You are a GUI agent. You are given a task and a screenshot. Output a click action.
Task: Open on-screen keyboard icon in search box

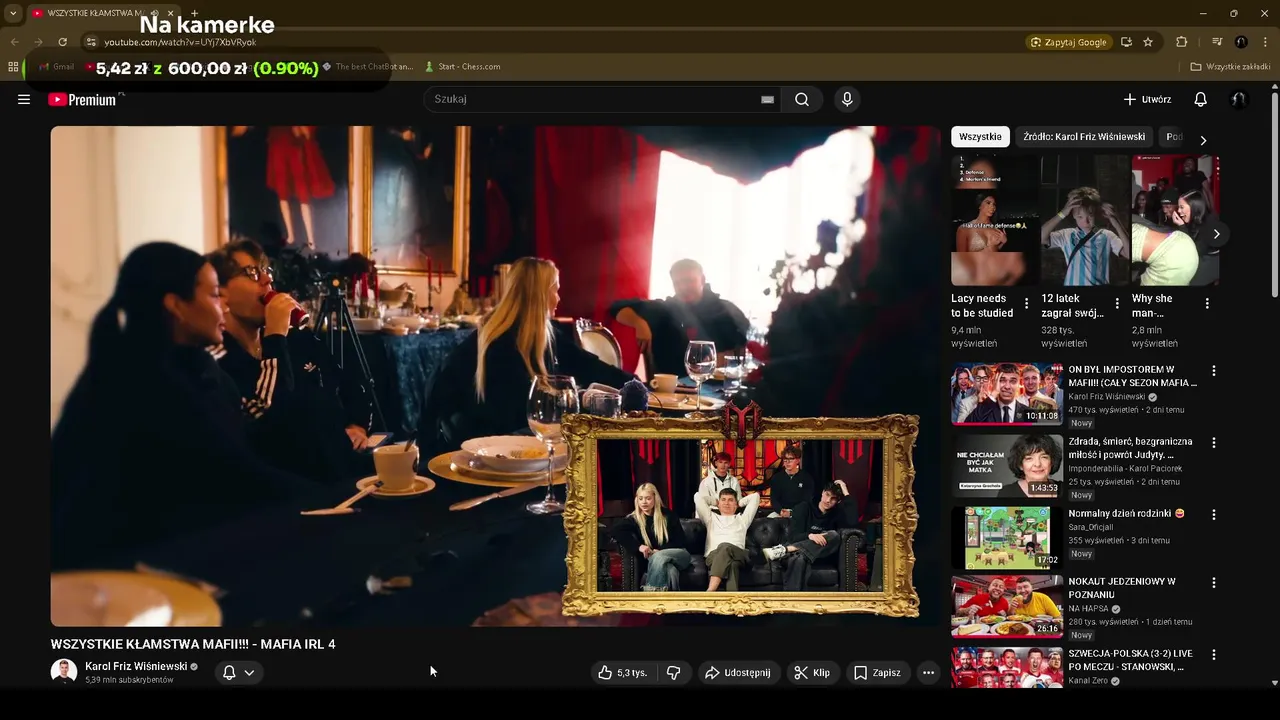[x=767, y=99]
